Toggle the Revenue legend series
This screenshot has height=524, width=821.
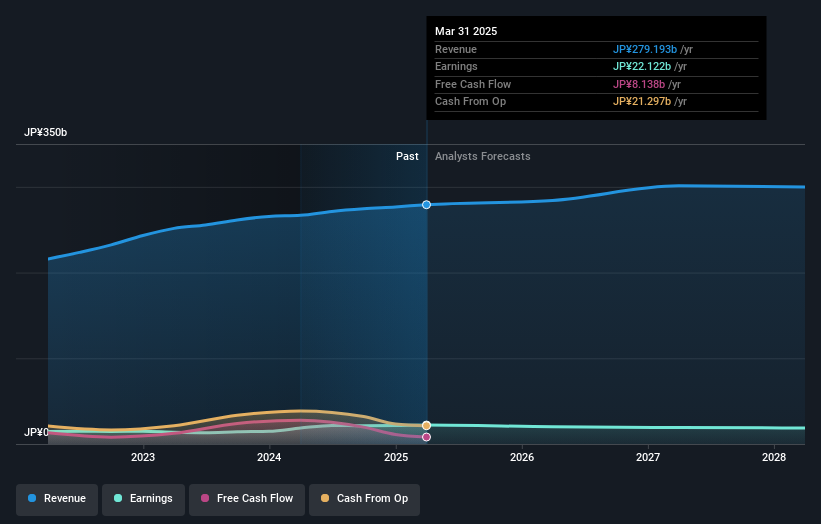pos(57,499)
